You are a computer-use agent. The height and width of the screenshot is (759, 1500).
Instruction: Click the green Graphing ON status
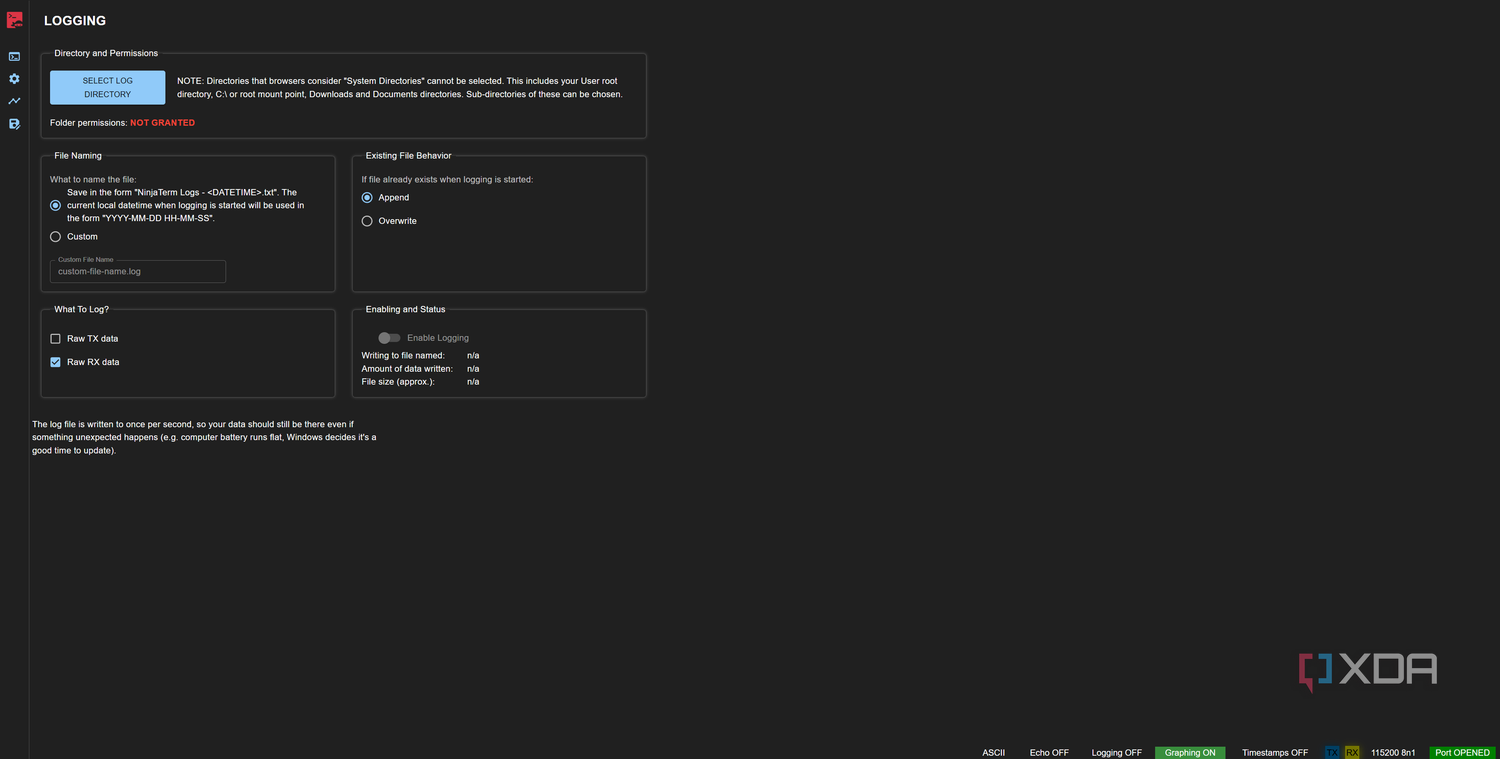click(1190, 752)
